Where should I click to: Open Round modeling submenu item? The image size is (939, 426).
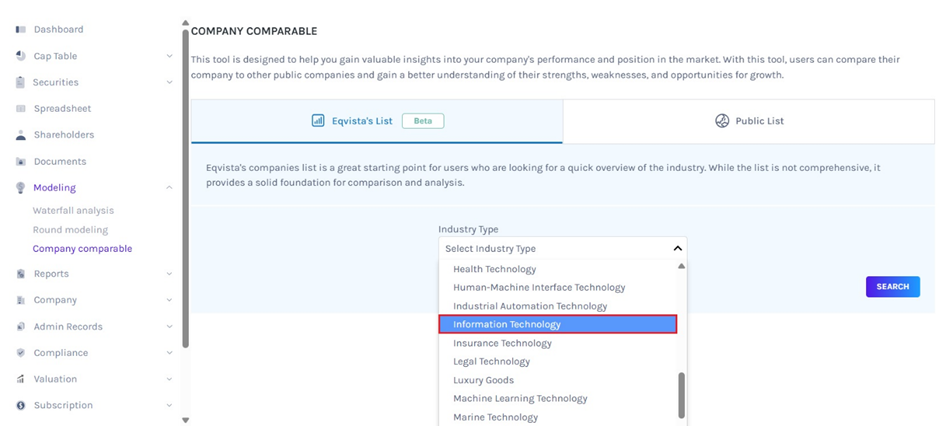(70, 229)
